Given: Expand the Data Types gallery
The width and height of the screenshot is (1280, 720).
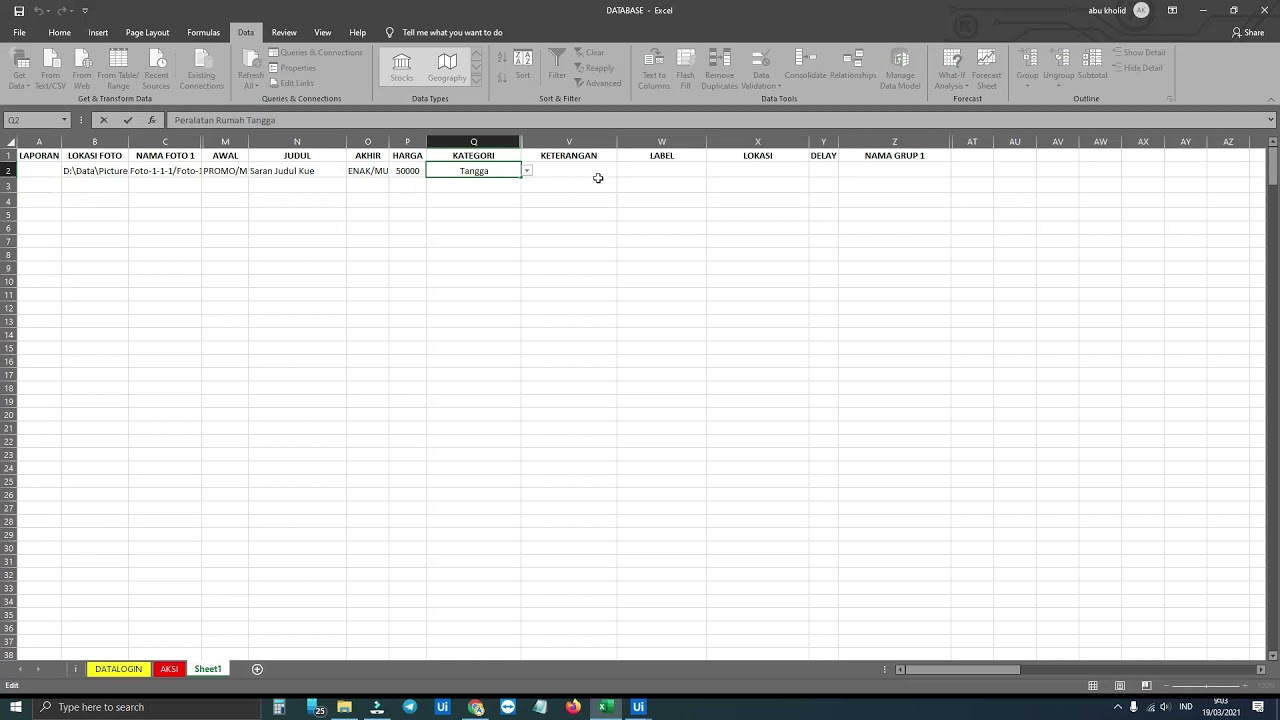Looking at the screenshot, I should (x=476, y=79).
